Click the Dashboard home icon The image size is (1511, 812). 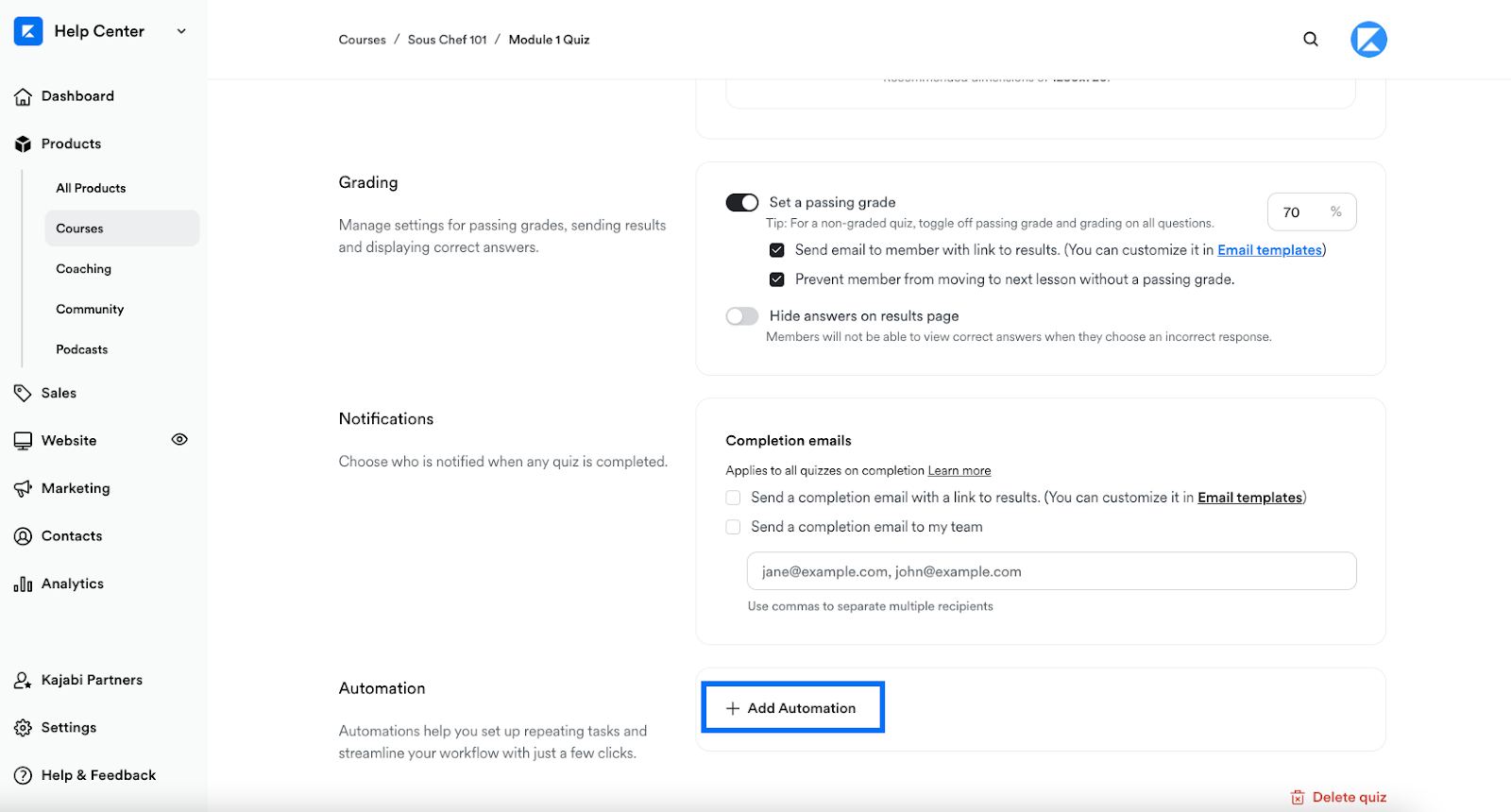pos(23,96)
